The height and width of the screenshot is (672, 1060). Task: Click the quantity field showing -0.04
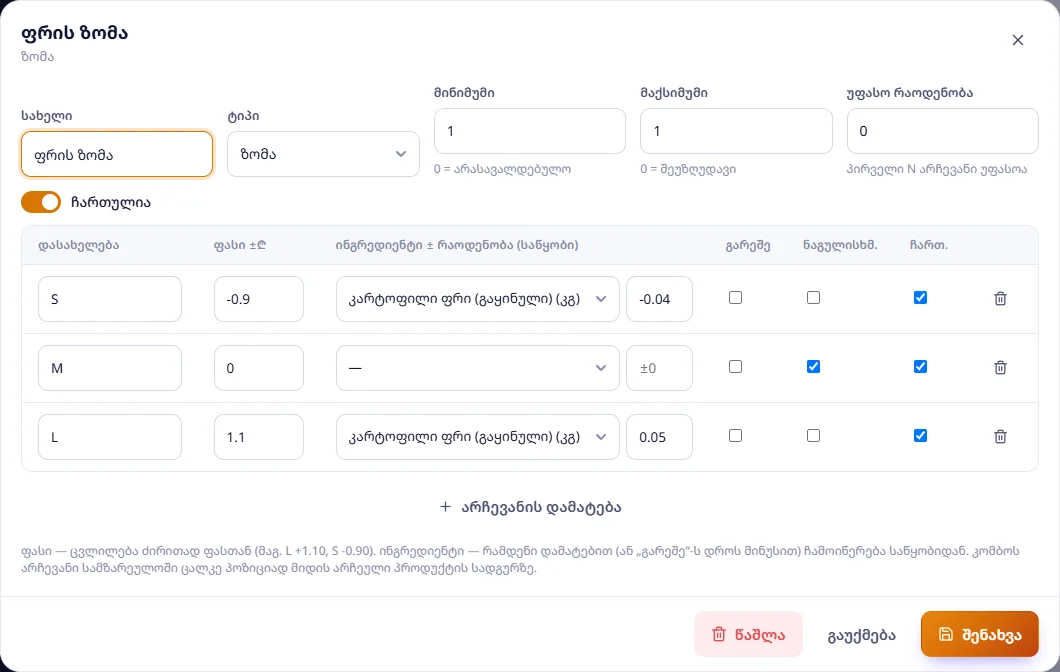point(659,299)
